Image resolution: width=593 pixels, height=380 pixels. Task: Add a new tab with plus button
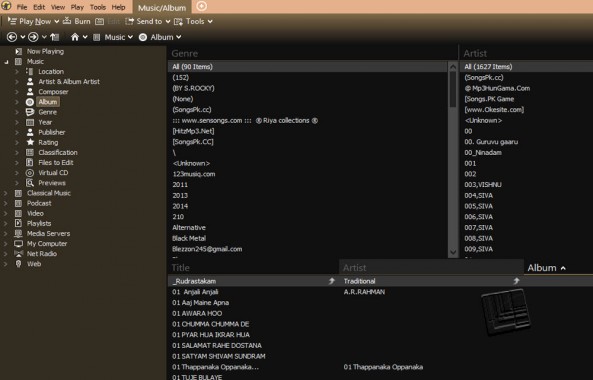click(x=202, y=6)
